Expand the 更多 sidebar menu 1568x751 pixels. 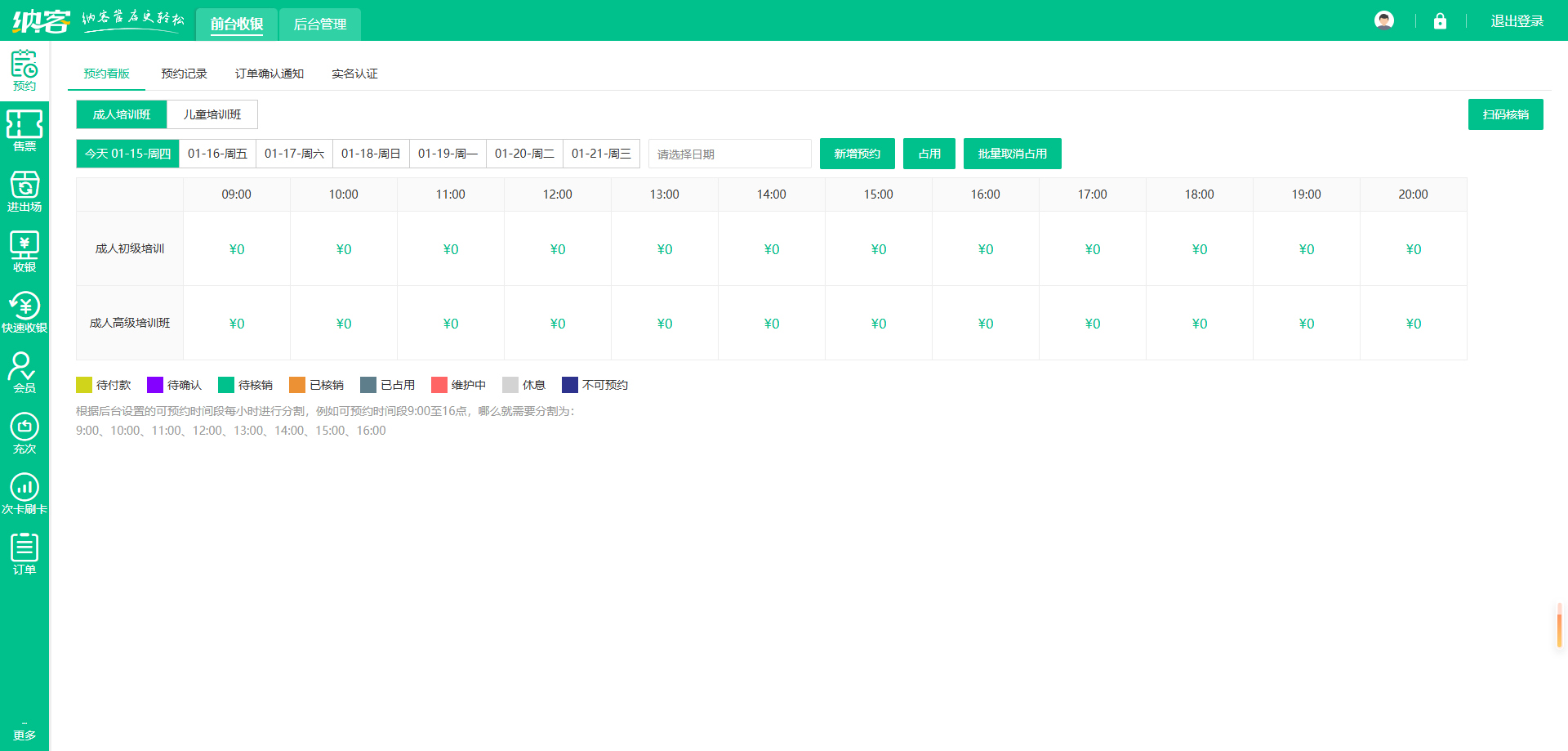[x=24, y=733]
